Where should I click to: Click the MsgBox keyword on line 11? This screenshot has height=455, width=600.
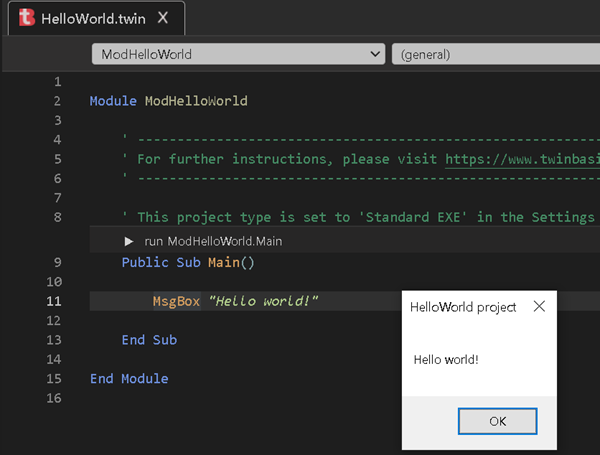click(x=176, y=301)
